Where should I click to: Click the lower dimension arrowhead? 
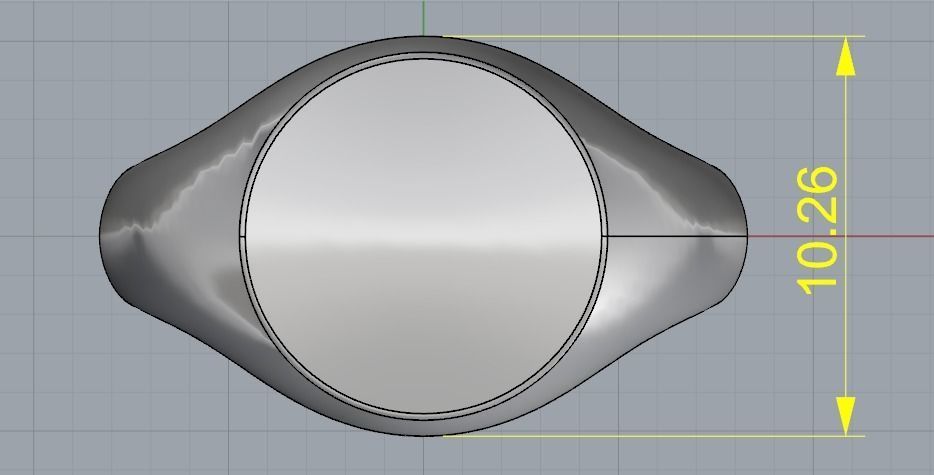pyautogui.click(x=846, y=416)
